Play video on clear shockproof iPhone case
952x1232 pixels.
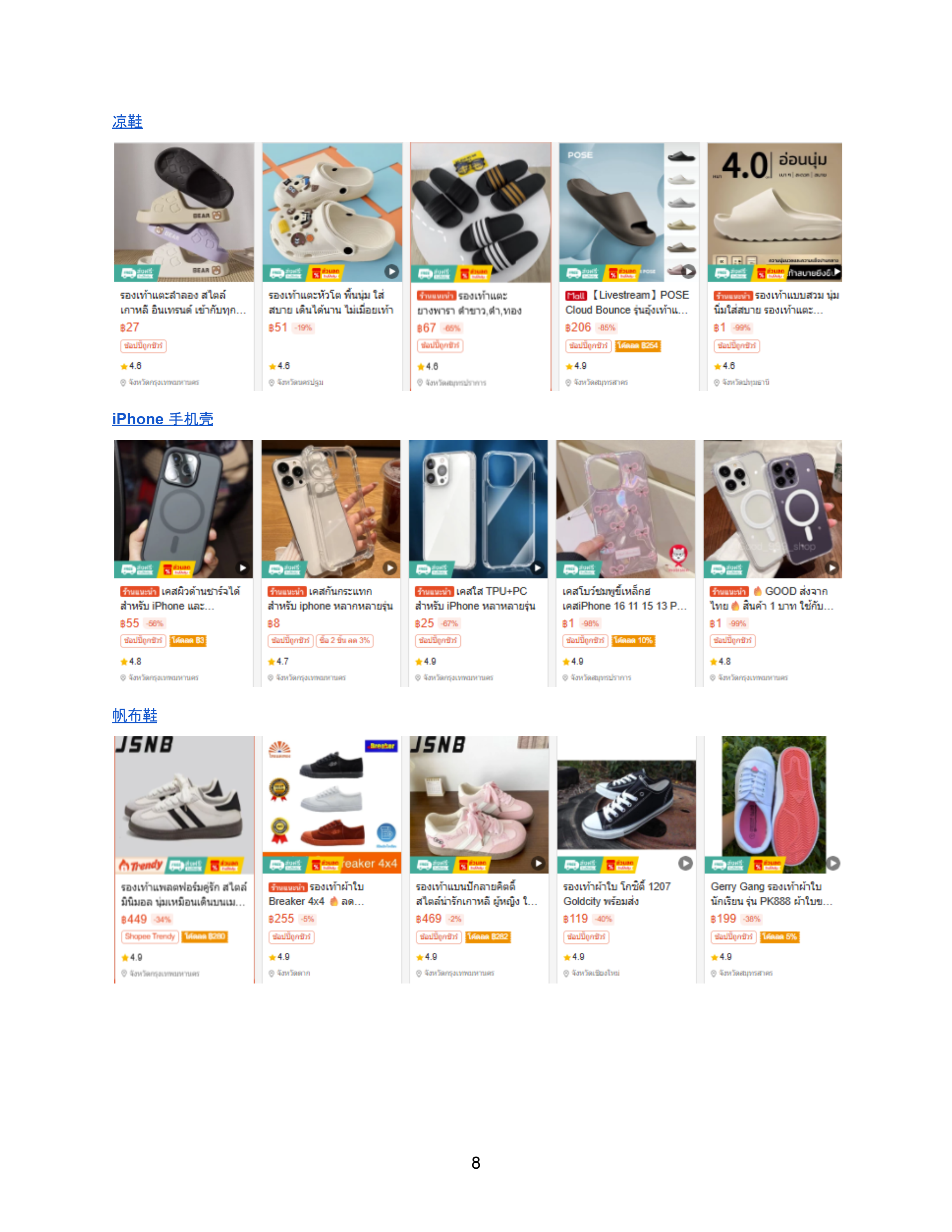(390, 568)
